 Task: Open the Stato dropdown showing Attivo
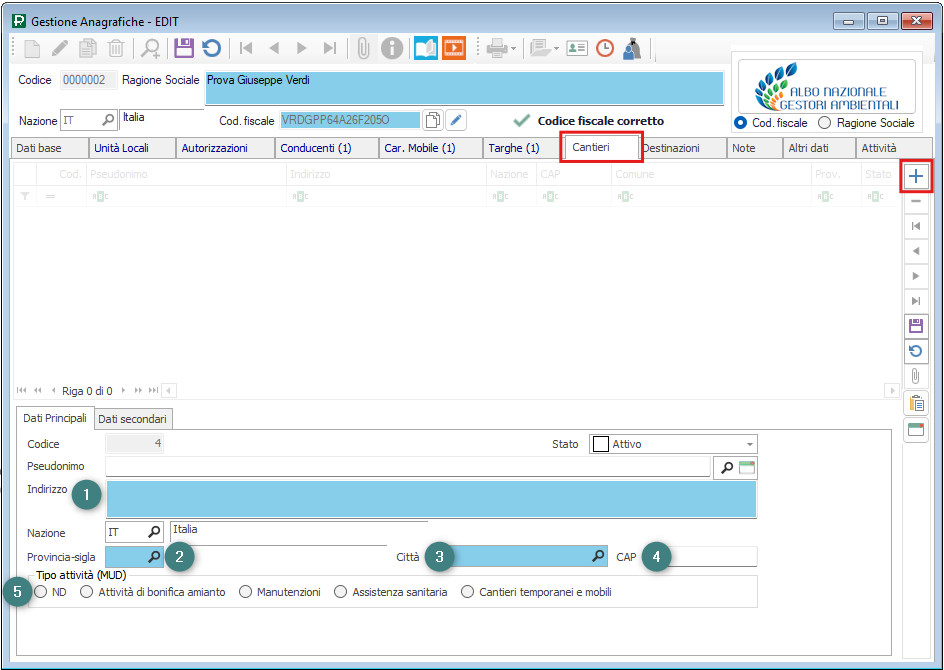tap(749, 444)
